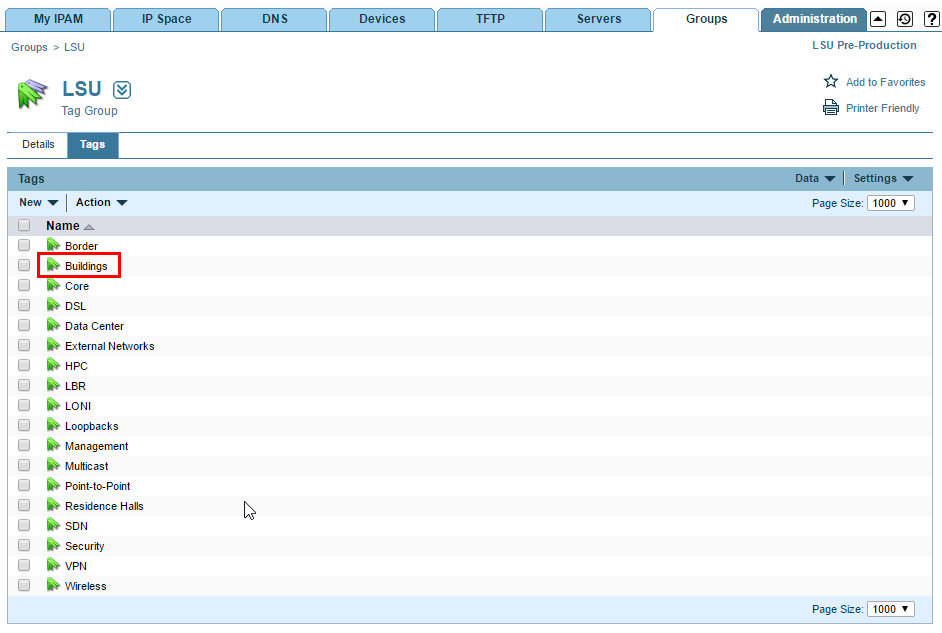The width and height of the screenshot is (942, 633).
Task: Open the Details sub-tab
Action: click(x=38, y=144)
